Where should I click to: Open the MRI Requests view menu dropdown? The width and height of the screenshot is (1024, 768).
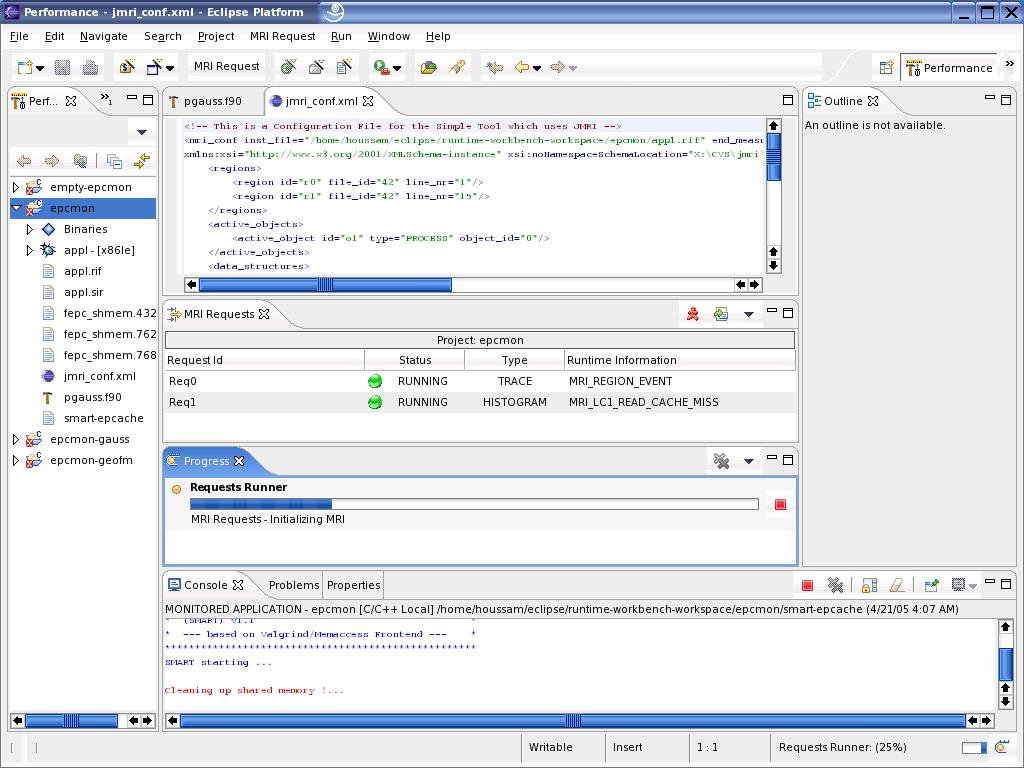point(749,315)
